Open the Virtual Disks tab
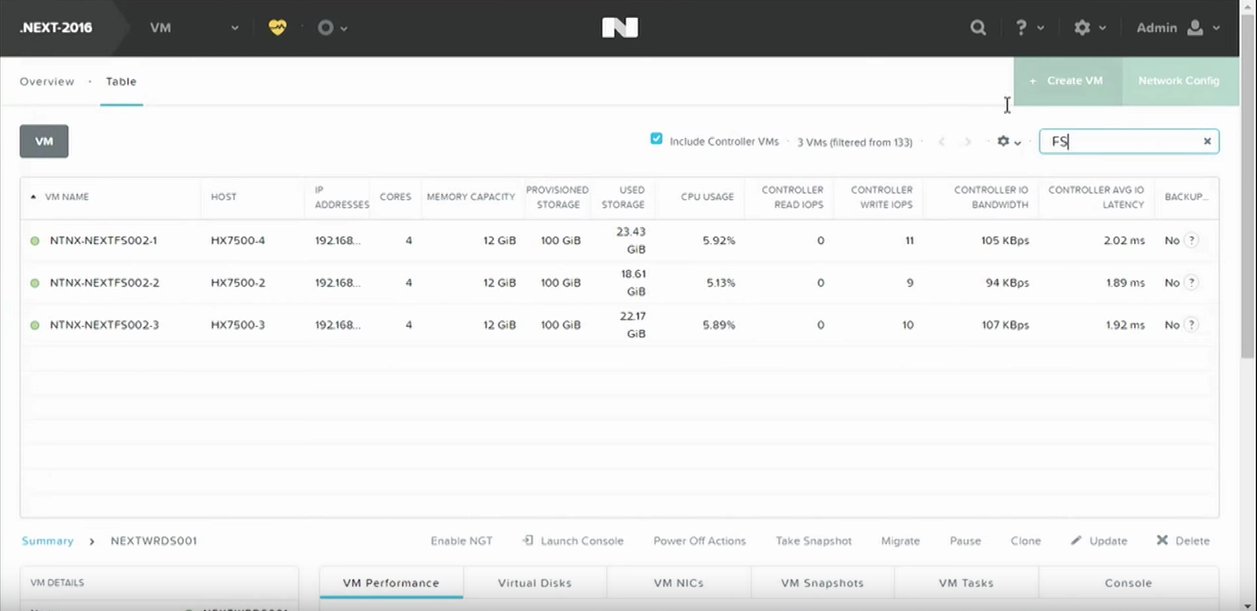The width and height of the screenshot is (1257, 611). [535, 583]
